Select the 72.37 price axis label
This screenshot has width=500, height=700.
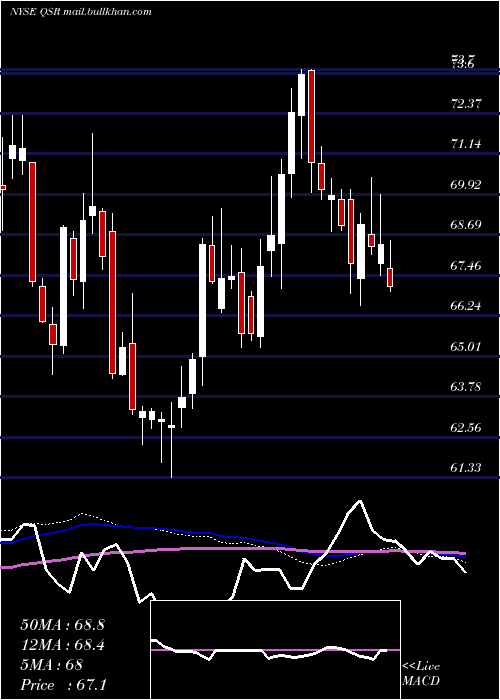pos(466,104)
